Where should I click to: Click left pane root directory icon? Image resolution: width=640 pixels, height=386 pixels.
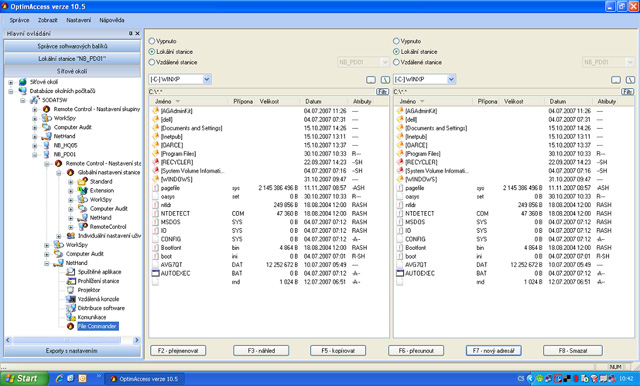tap(385, 80)
